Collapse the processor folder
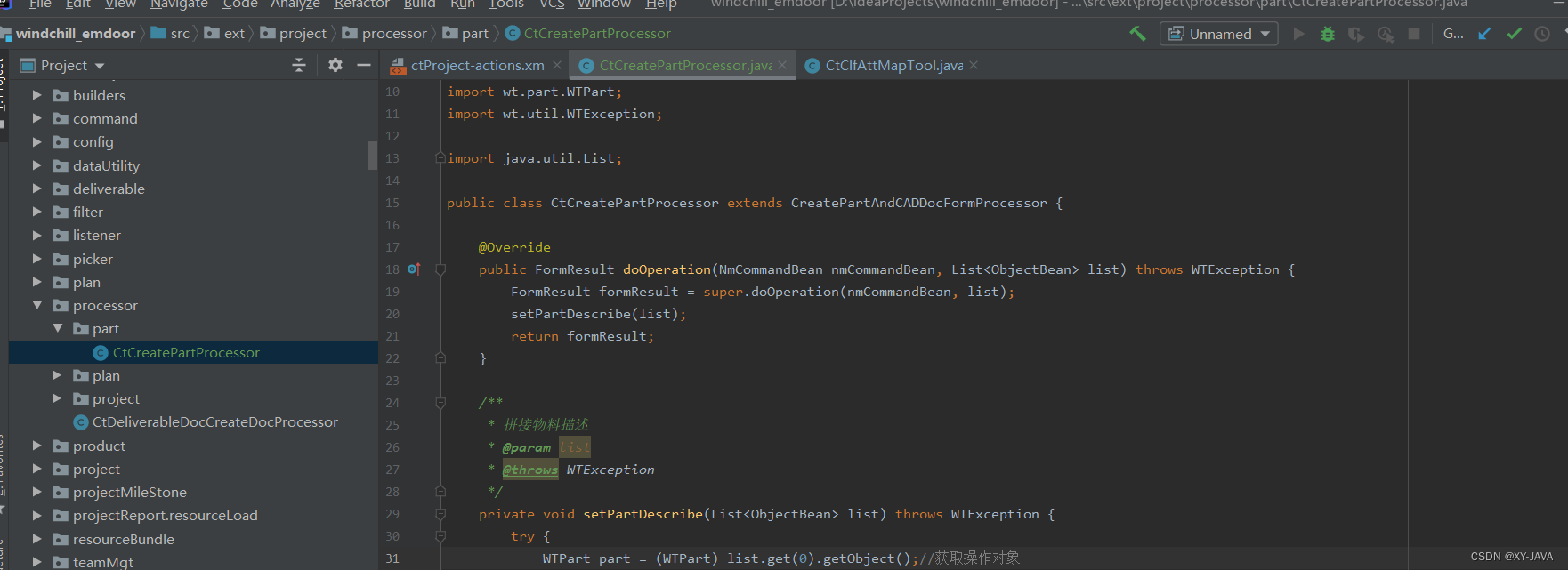Image resolution: width=1568 pixels, height=570 pixels. click(36, 305)
